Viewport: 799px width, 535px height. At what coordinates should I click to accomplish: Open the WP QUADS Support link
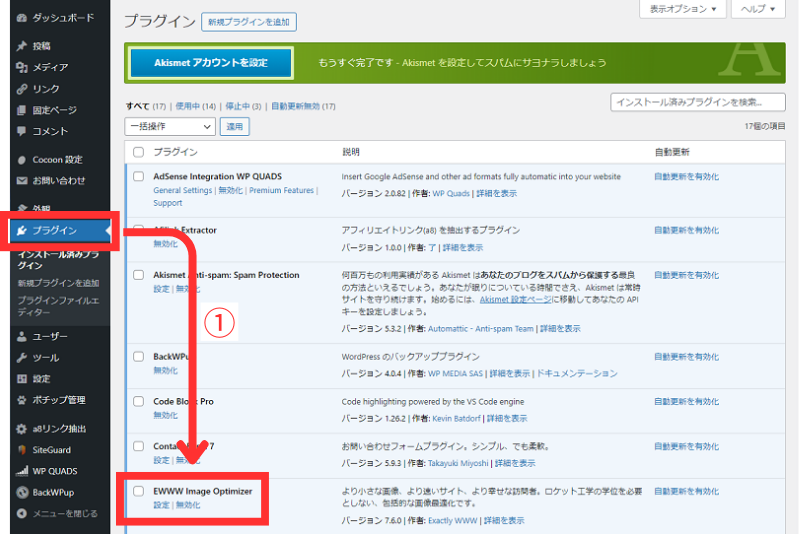pos(168,203)
